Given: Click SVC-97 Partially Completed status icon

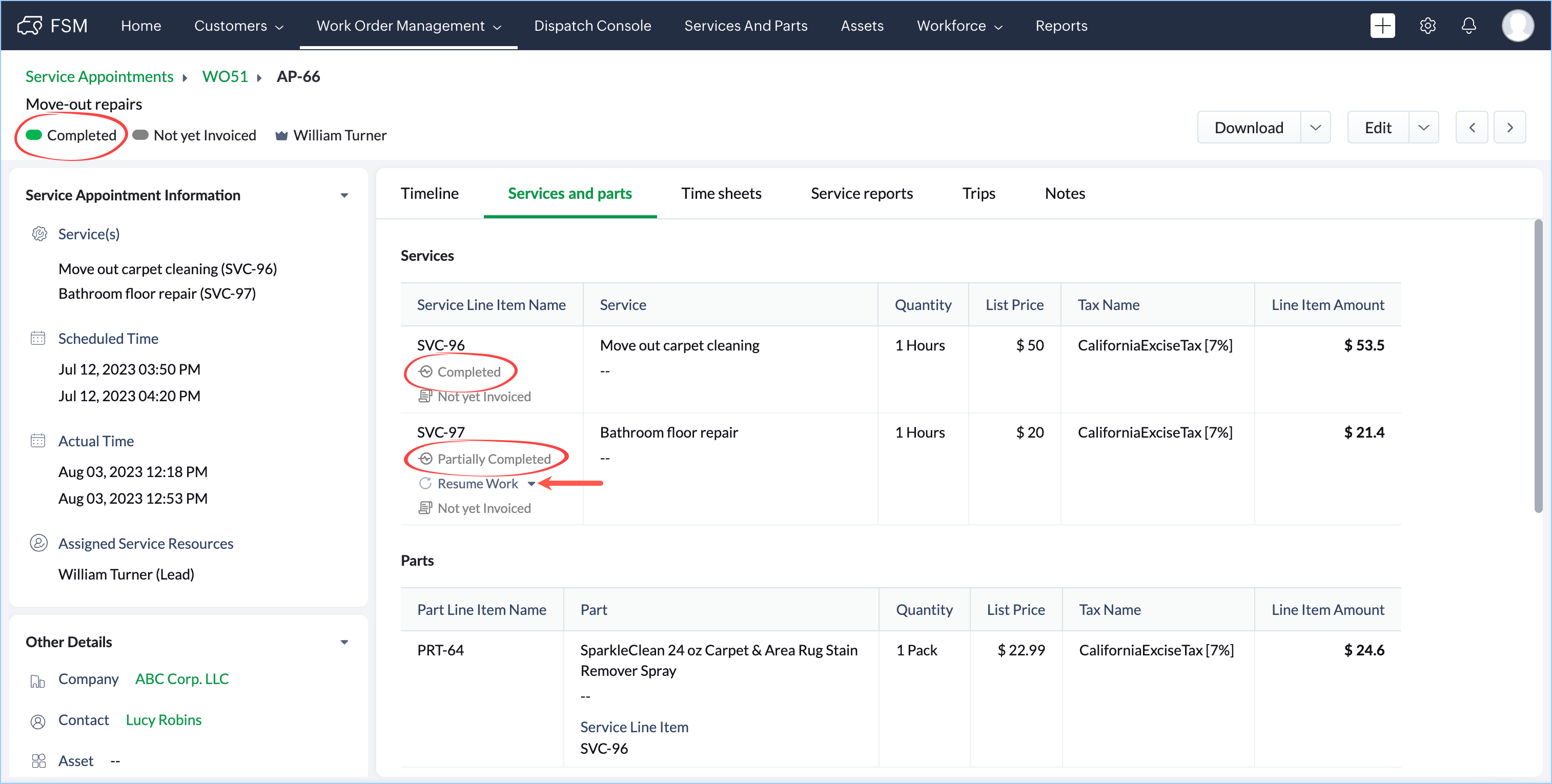Looking at the screenshot, I should [425, 459].
